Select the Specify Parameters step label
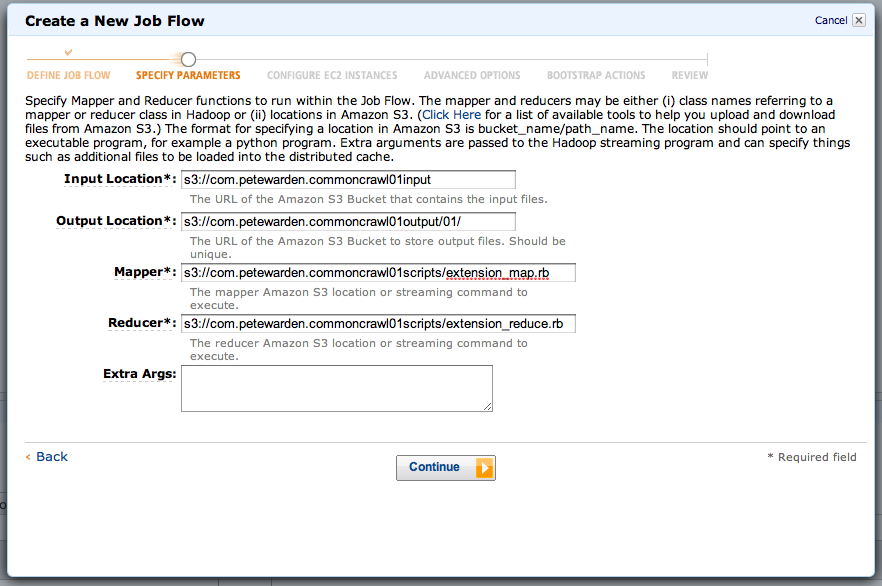This screenshot has height=586, width=882. (188, 75)
